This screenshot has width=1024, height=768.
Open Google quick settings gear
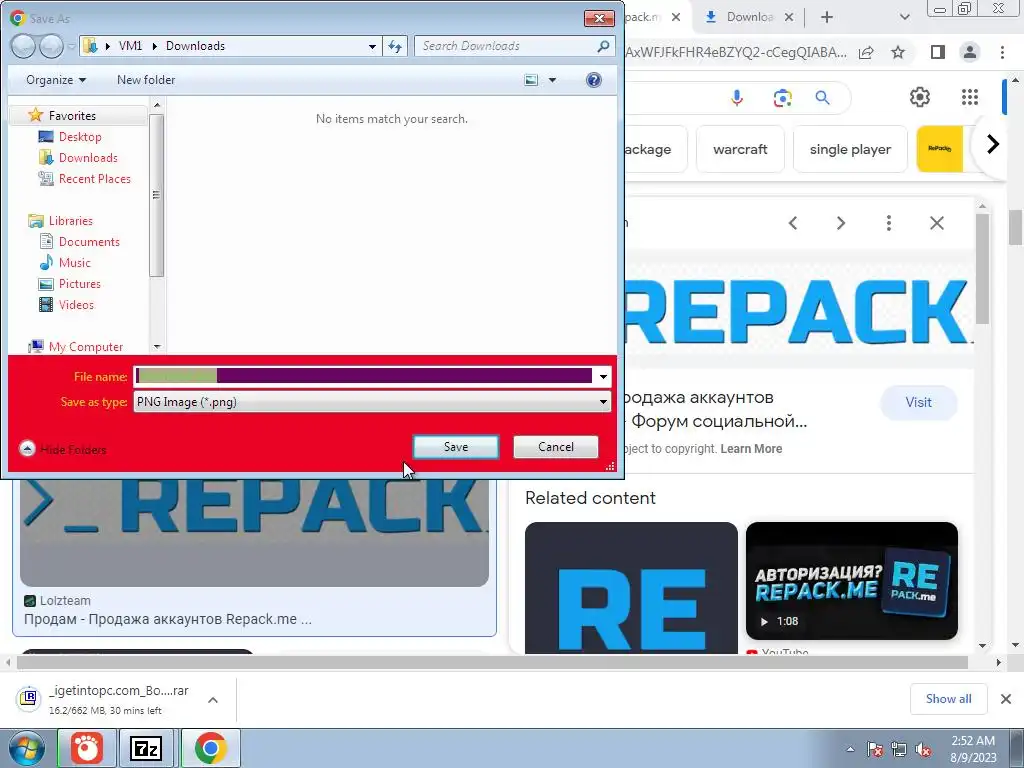[x=920, y=97]
